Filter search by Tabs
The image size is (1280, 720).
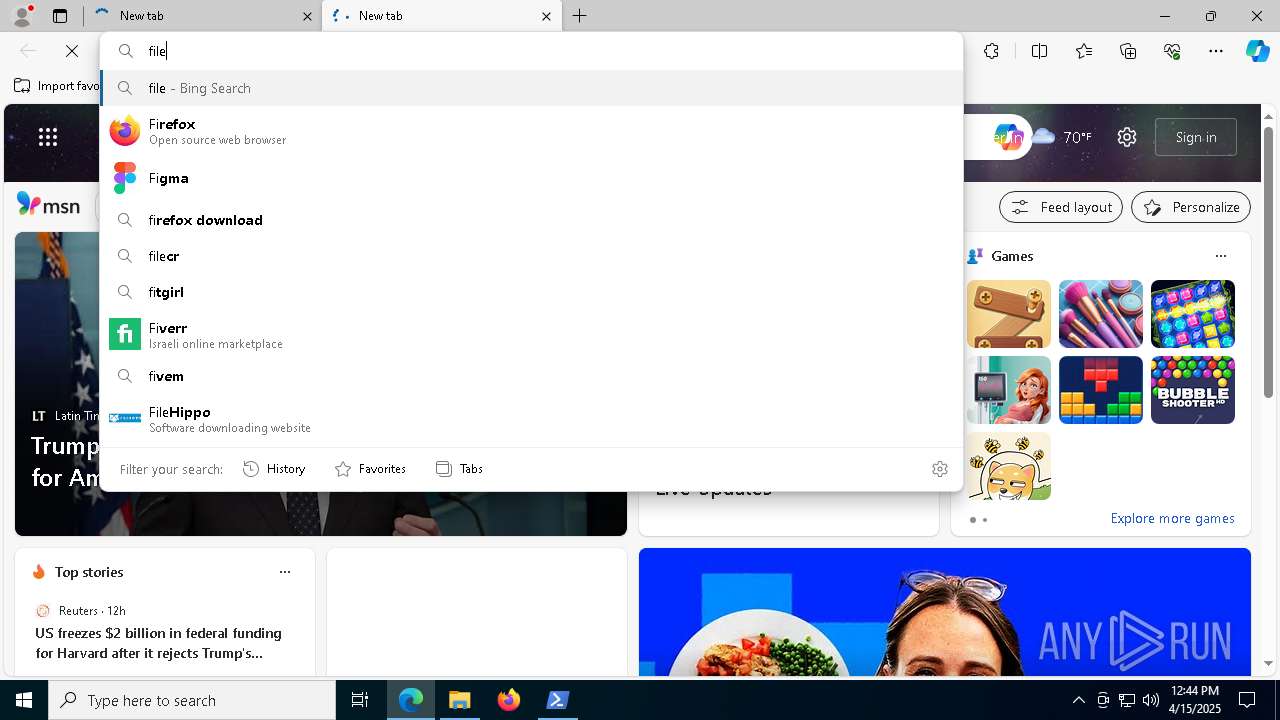click(x=459, y=468)
